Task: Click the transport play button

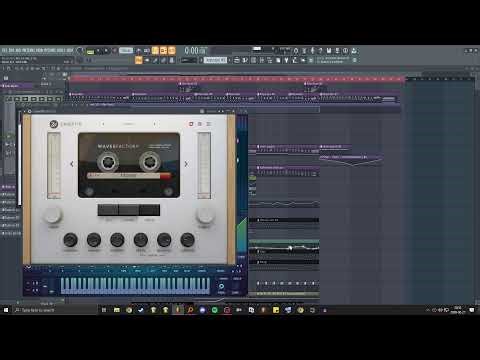Action: [98, 51]
